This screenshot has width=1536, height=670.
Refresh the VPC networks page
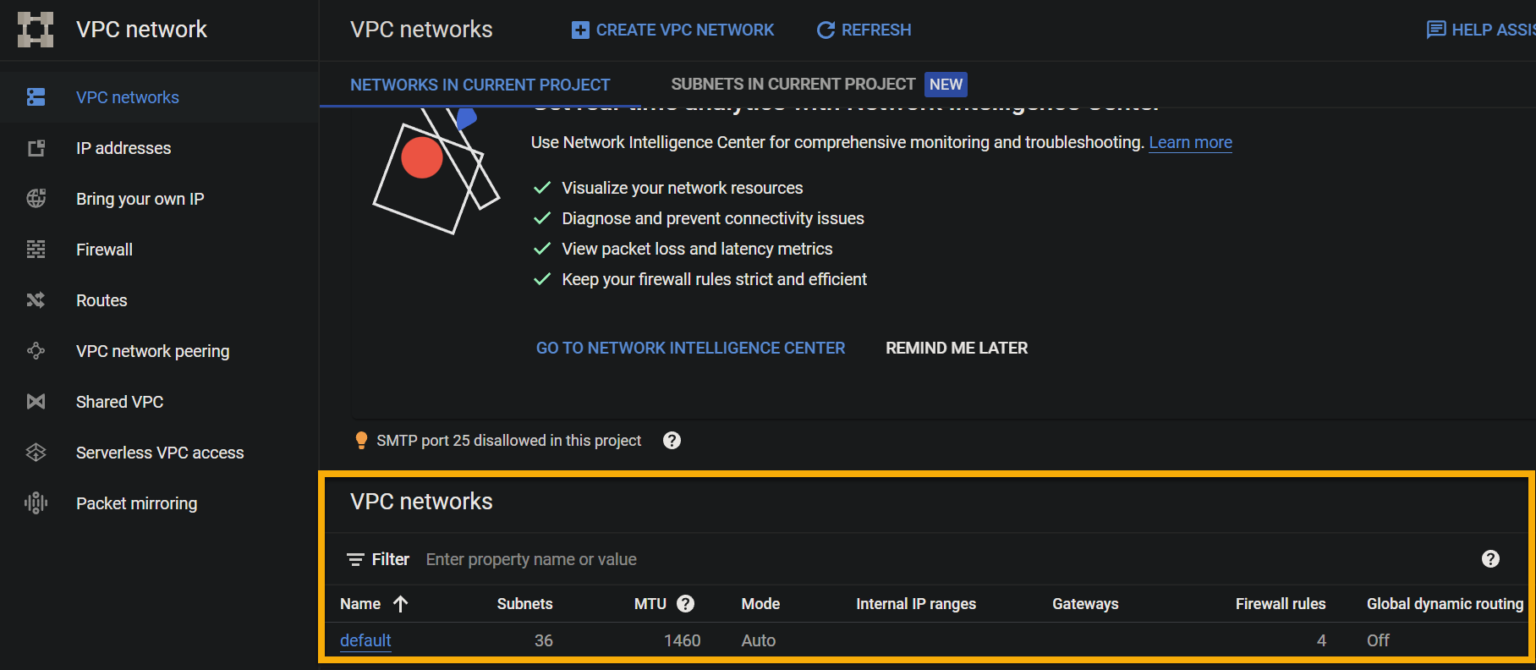click(864, 29)
